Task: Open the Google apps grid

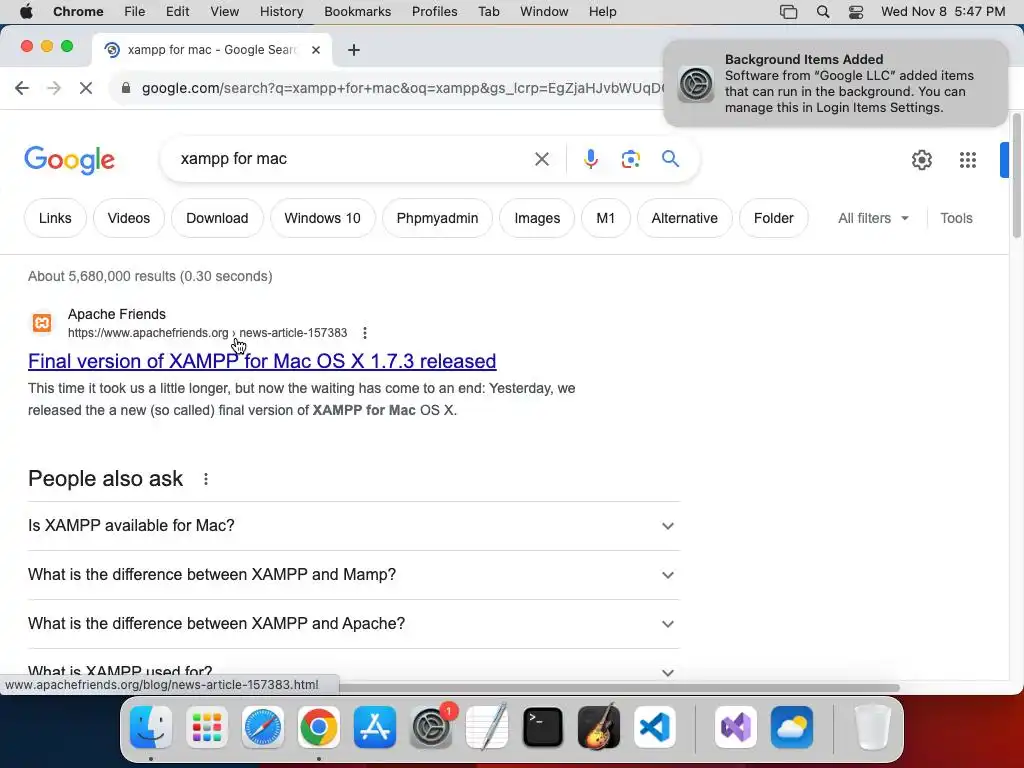Action: [x=968, y=159]
